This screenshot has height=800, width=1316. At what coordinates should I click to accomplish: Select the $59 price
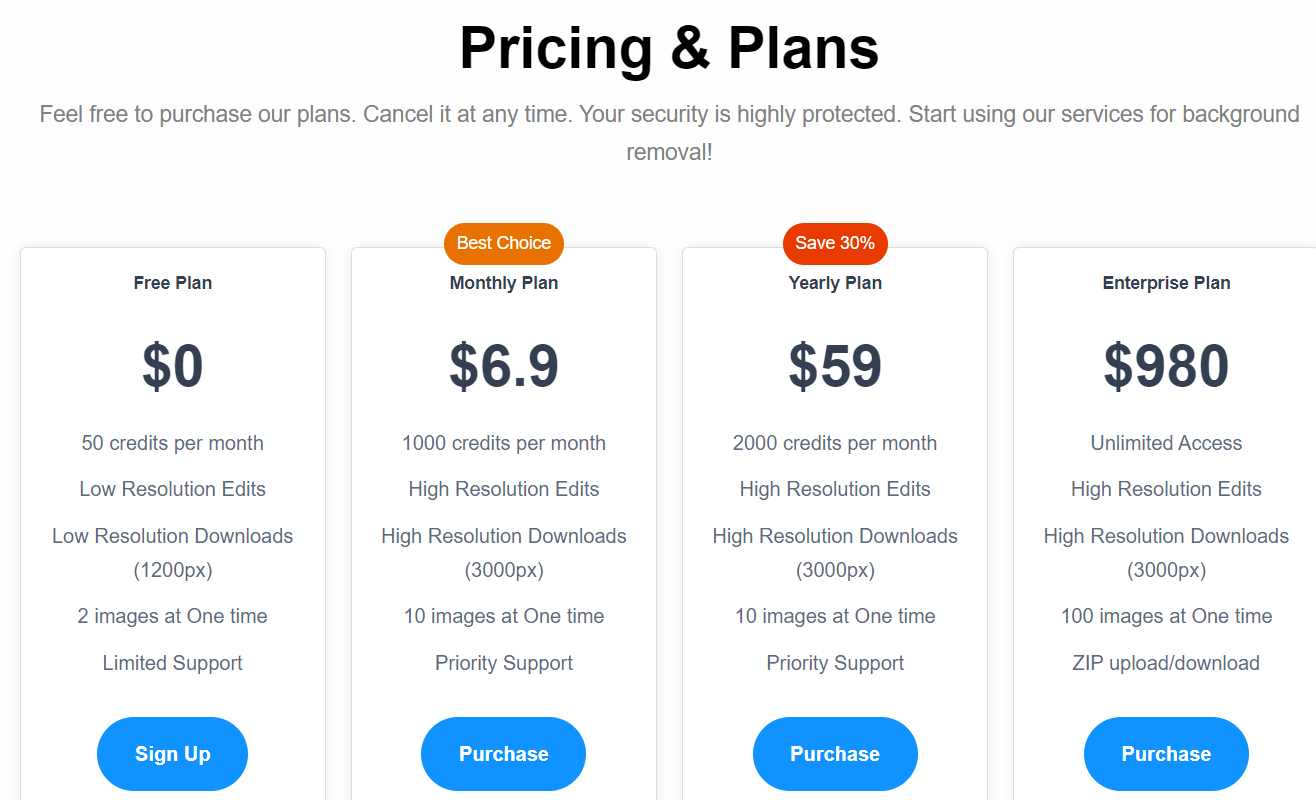tap(835, 366)
